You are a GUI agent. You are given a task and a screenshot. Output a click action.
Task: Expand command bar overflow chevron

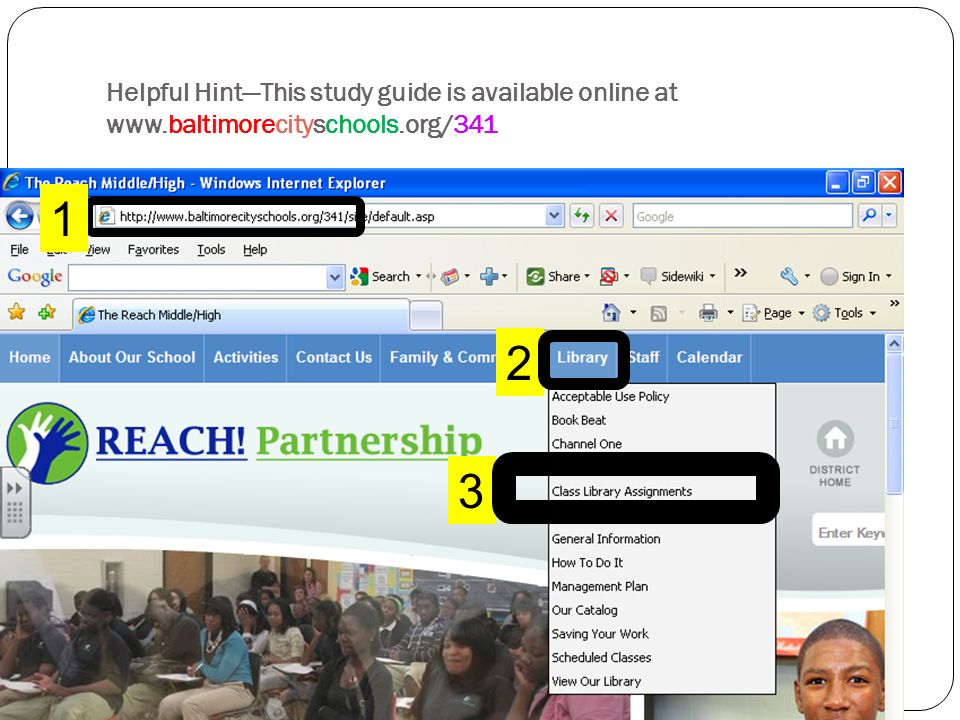(894, 304)
